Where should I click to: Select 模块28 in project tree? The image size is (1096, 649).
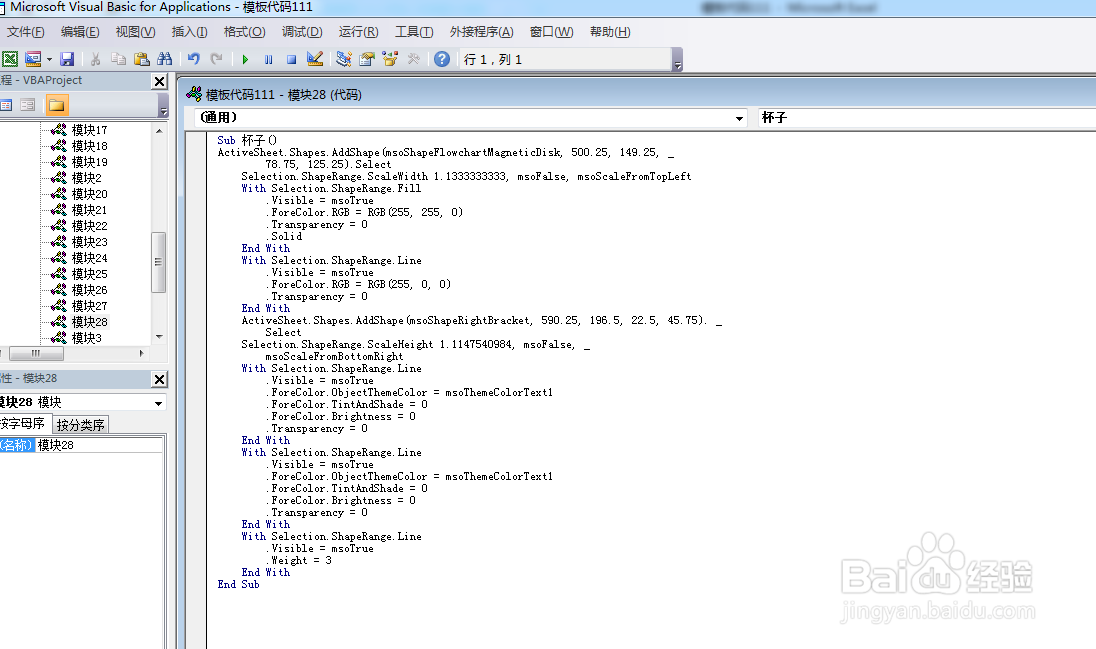point(89,322)
